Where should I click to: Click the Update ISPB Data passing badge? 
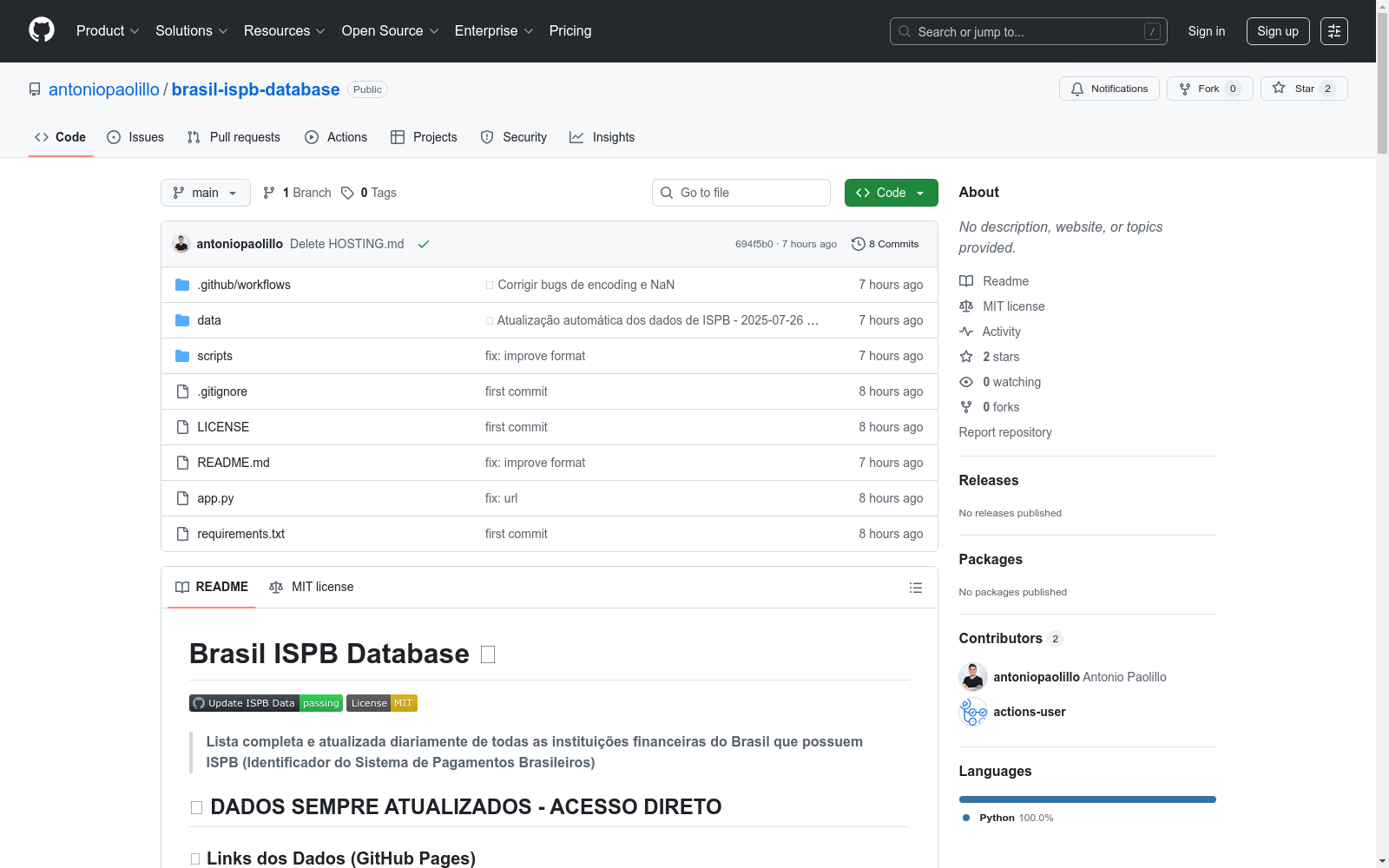tap(266, 703)
